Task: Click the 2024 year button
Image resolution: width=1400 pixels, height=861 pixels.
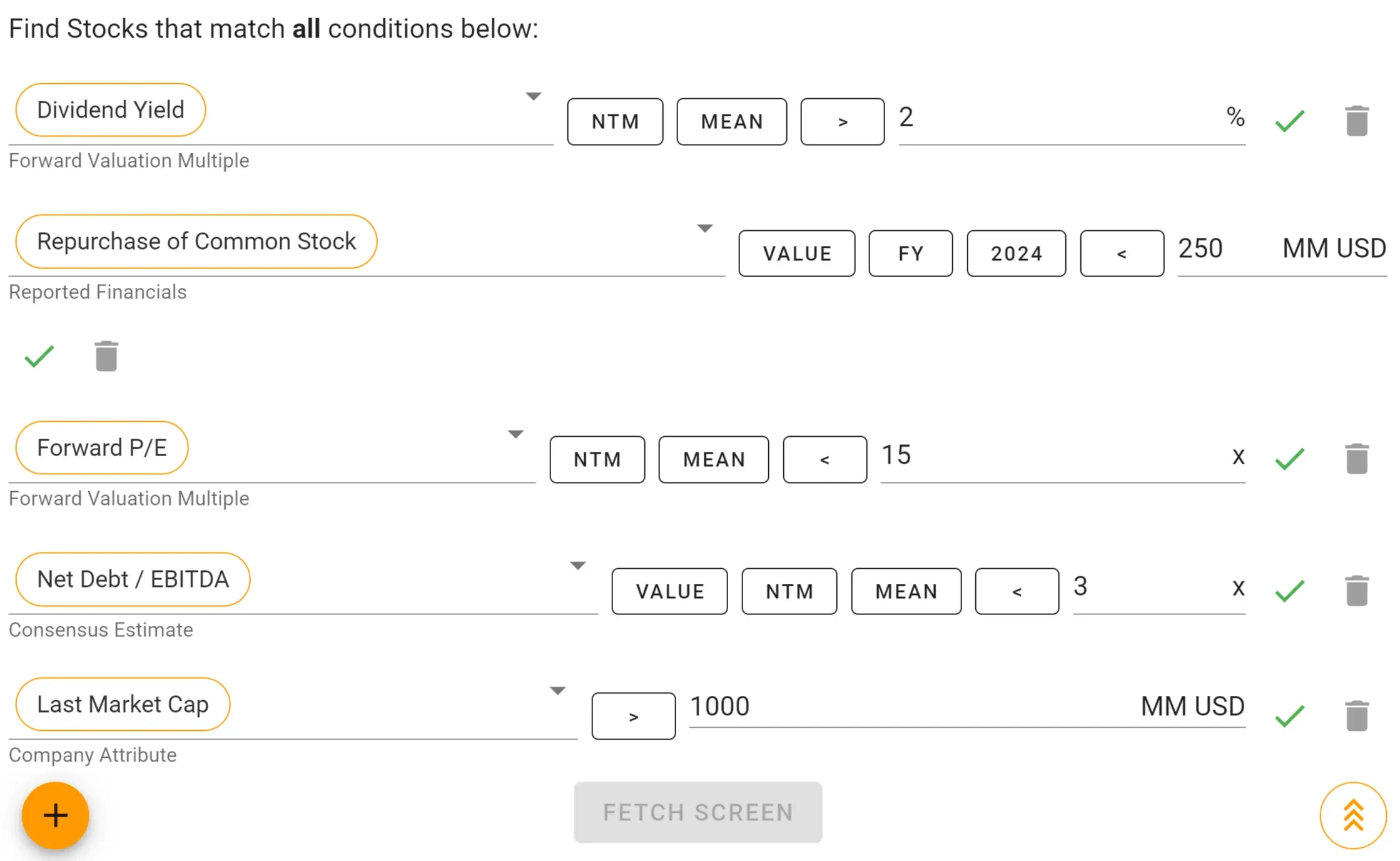Action: tap(1016, 253)
